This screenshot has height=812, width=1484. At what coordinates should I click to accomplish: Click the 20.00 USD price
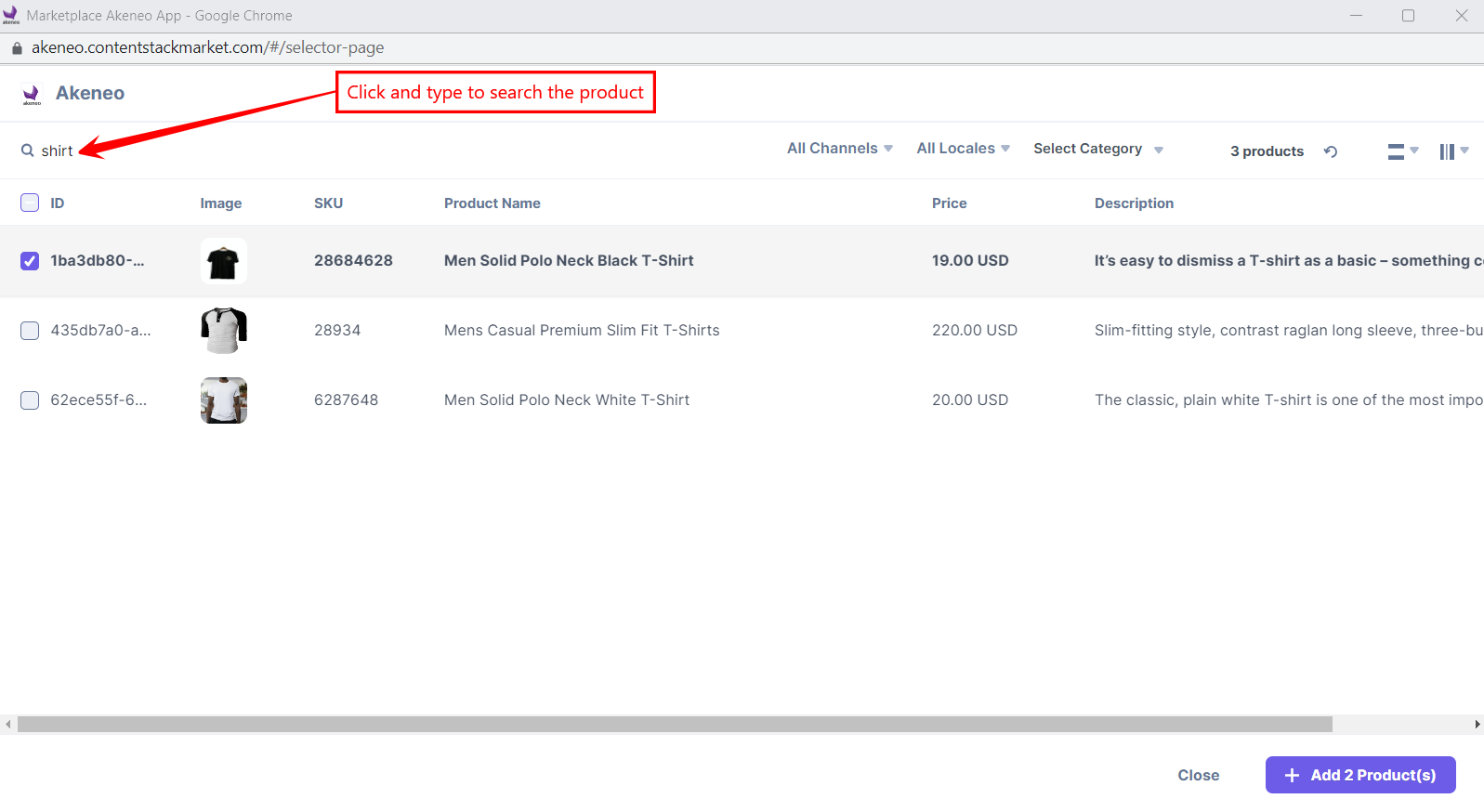(970, 400)
